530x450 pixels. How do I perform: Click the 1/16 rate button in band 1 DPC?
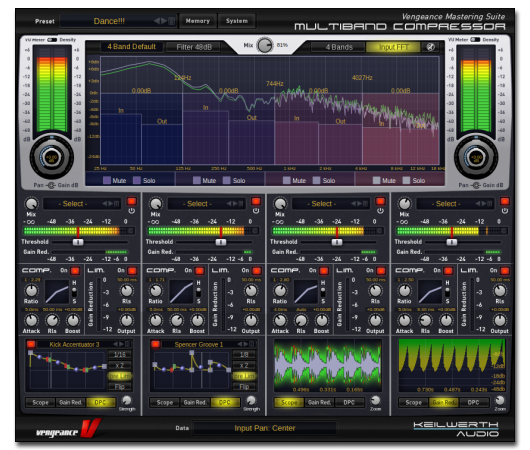tap(120, 354)
